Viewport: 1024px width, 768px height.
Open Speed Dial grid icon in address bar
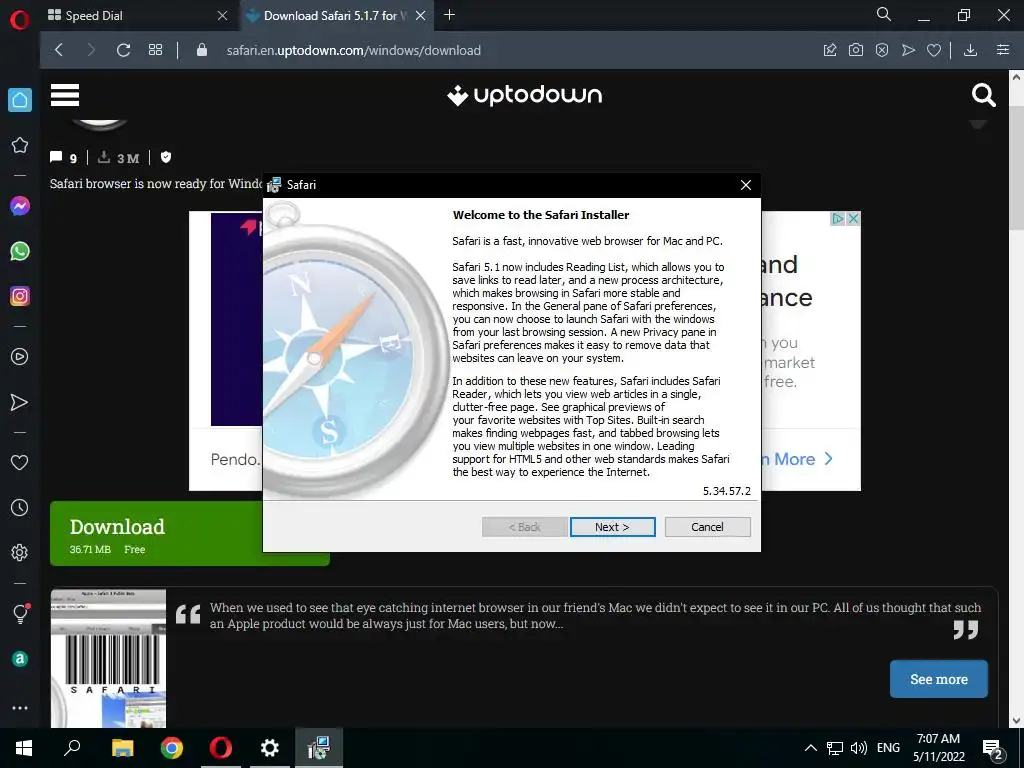click(155, 50)
